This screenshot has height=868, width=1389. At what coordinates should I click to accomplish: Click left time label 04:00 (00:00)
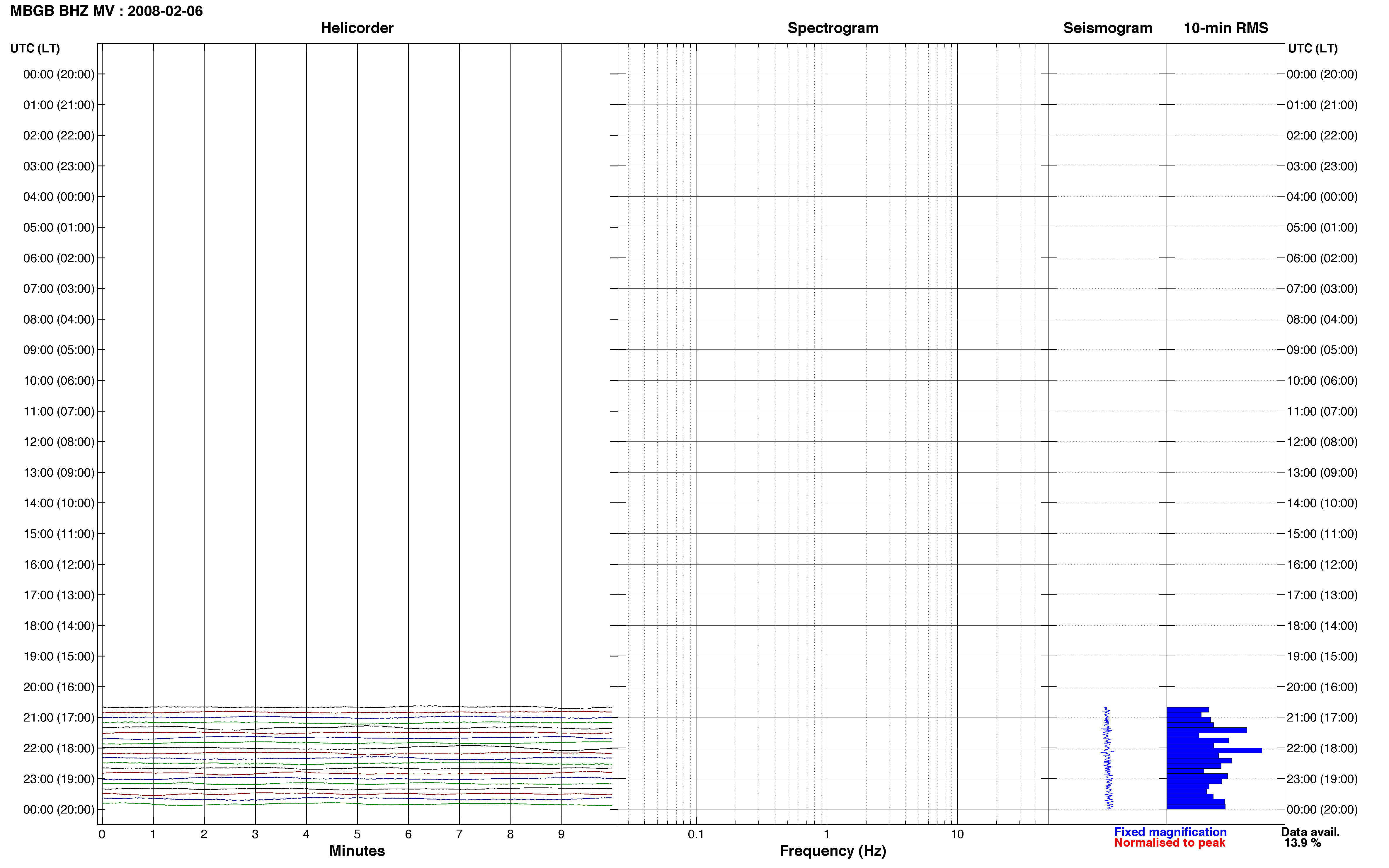[59, 197]
